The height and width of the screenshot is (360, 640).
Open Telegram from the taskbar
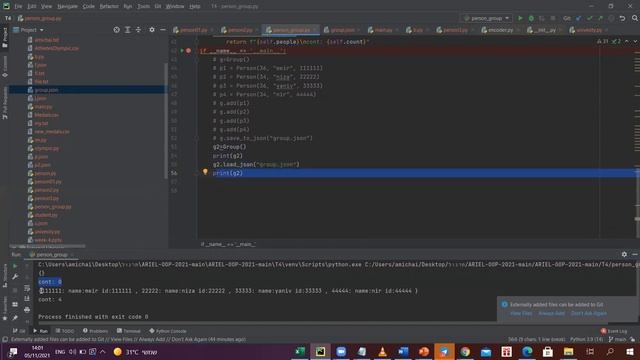click(x=444, y=351)
